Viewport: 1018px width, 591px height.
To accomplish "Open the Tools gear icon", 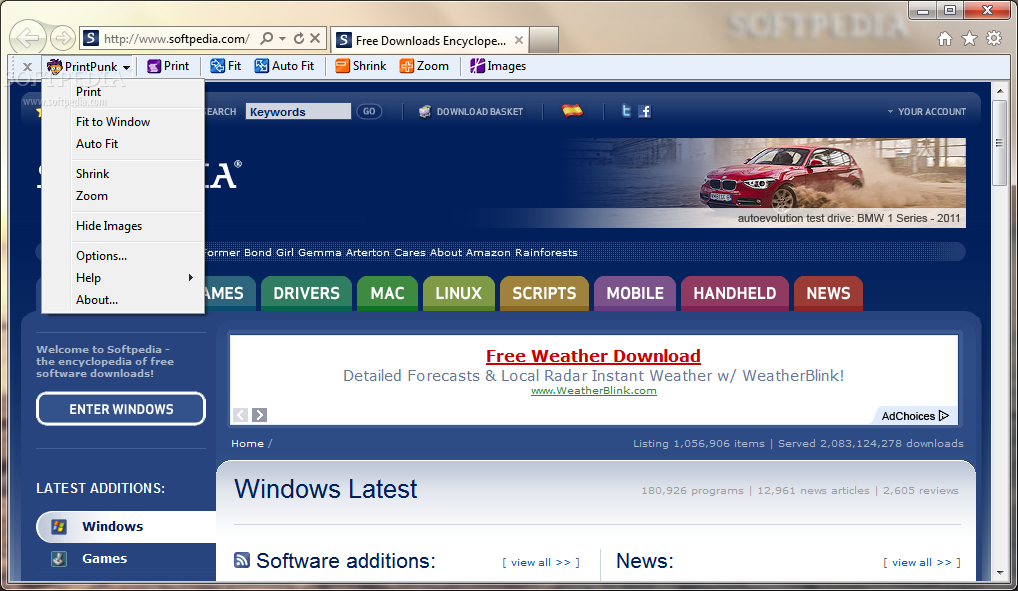I will point(994,38).
